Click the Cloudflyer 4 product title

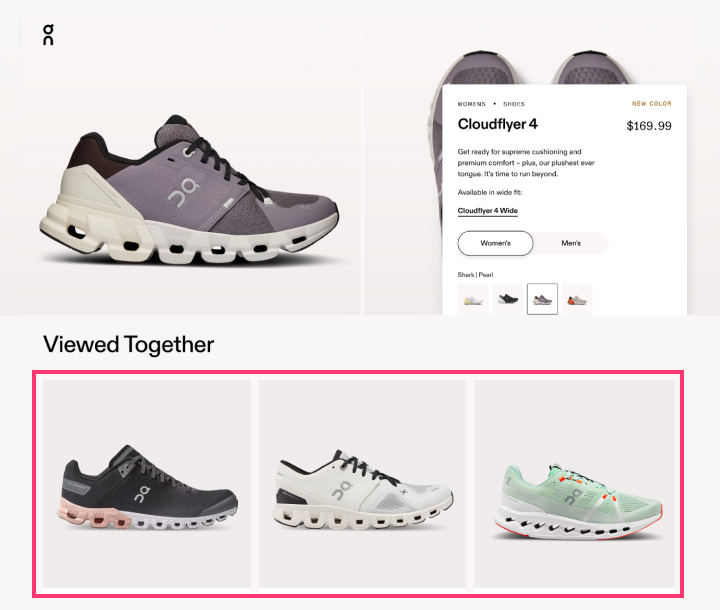coord(497,124)
